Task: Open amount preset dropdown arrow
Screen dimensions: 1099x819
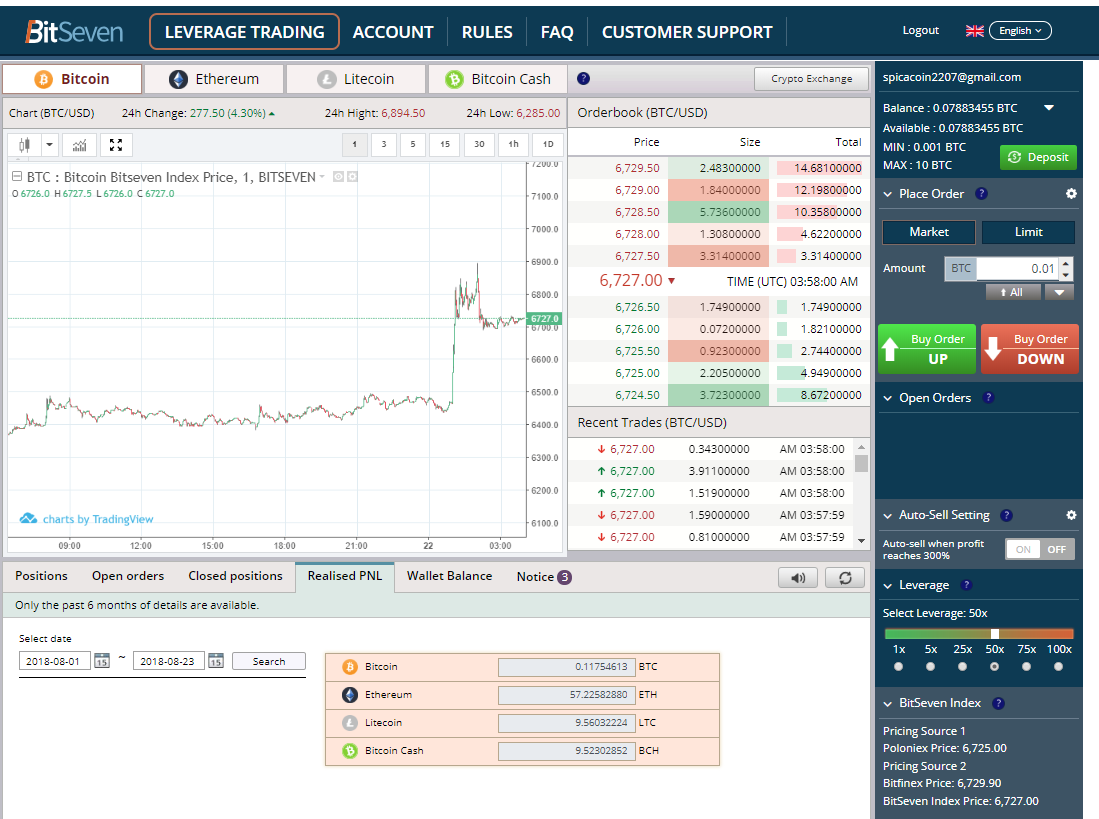Action: pos(1059,292)
